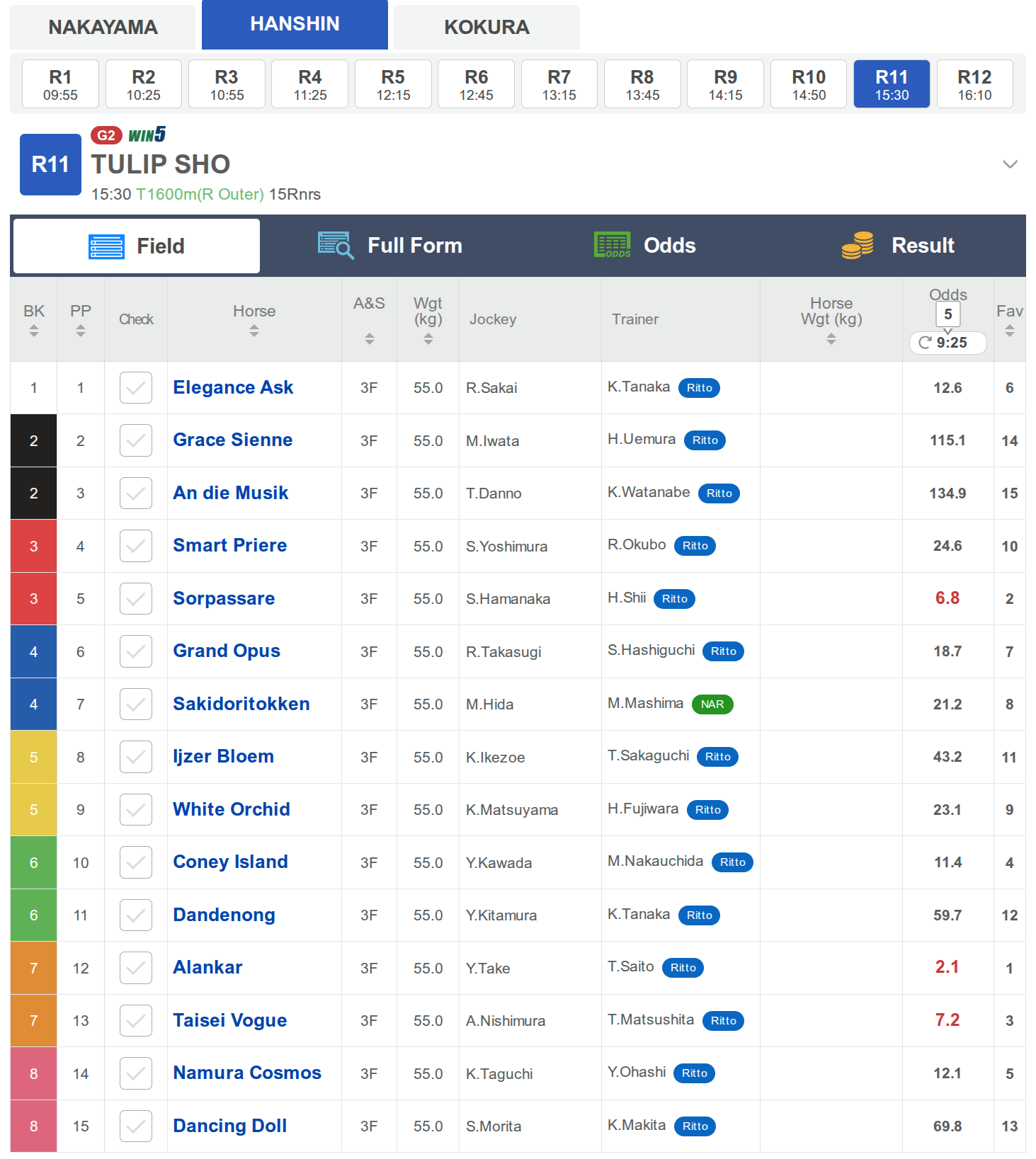Mark the Sakidoritokken checkbox
1036x1159 pixels.
pyautogui.click(x=136, y=704)
